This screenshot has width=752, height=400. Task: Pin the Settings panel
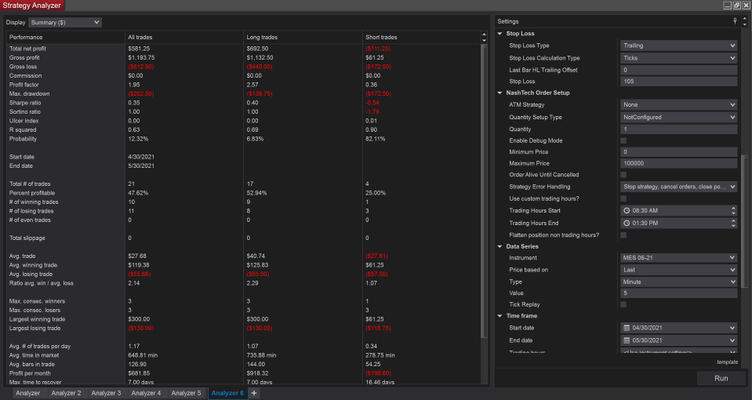(x=736, y=20)
